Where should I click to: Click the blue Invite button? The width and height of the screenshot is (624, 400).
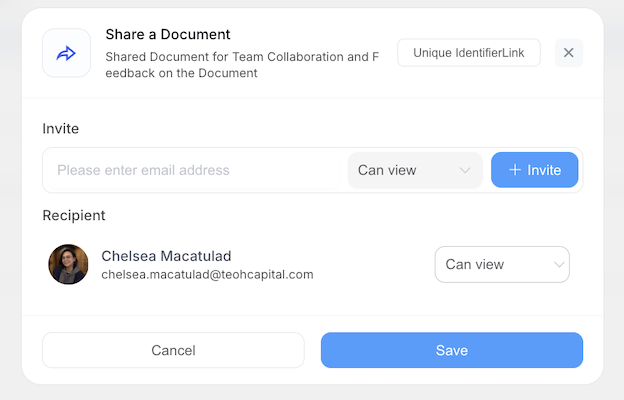534,170
